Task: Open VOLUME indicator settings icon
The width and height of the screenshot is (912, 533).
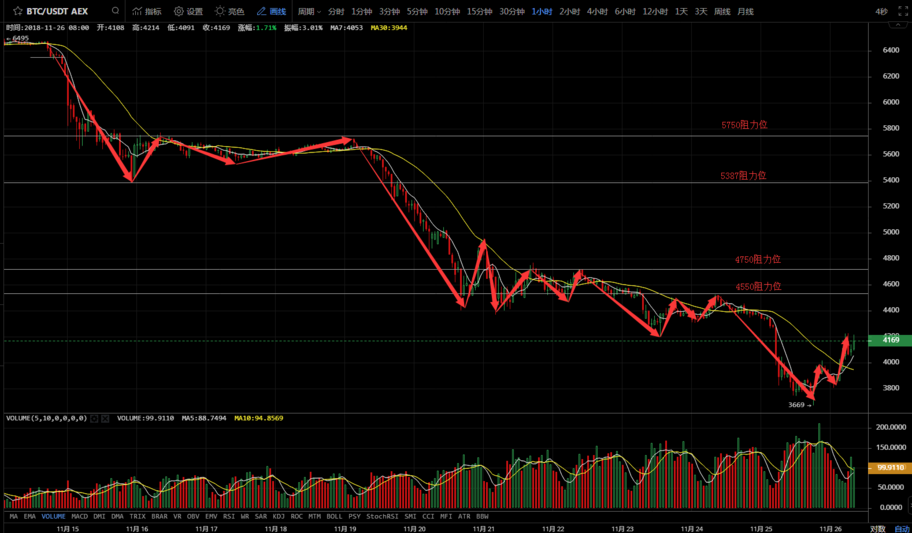Action: (94, 418)
